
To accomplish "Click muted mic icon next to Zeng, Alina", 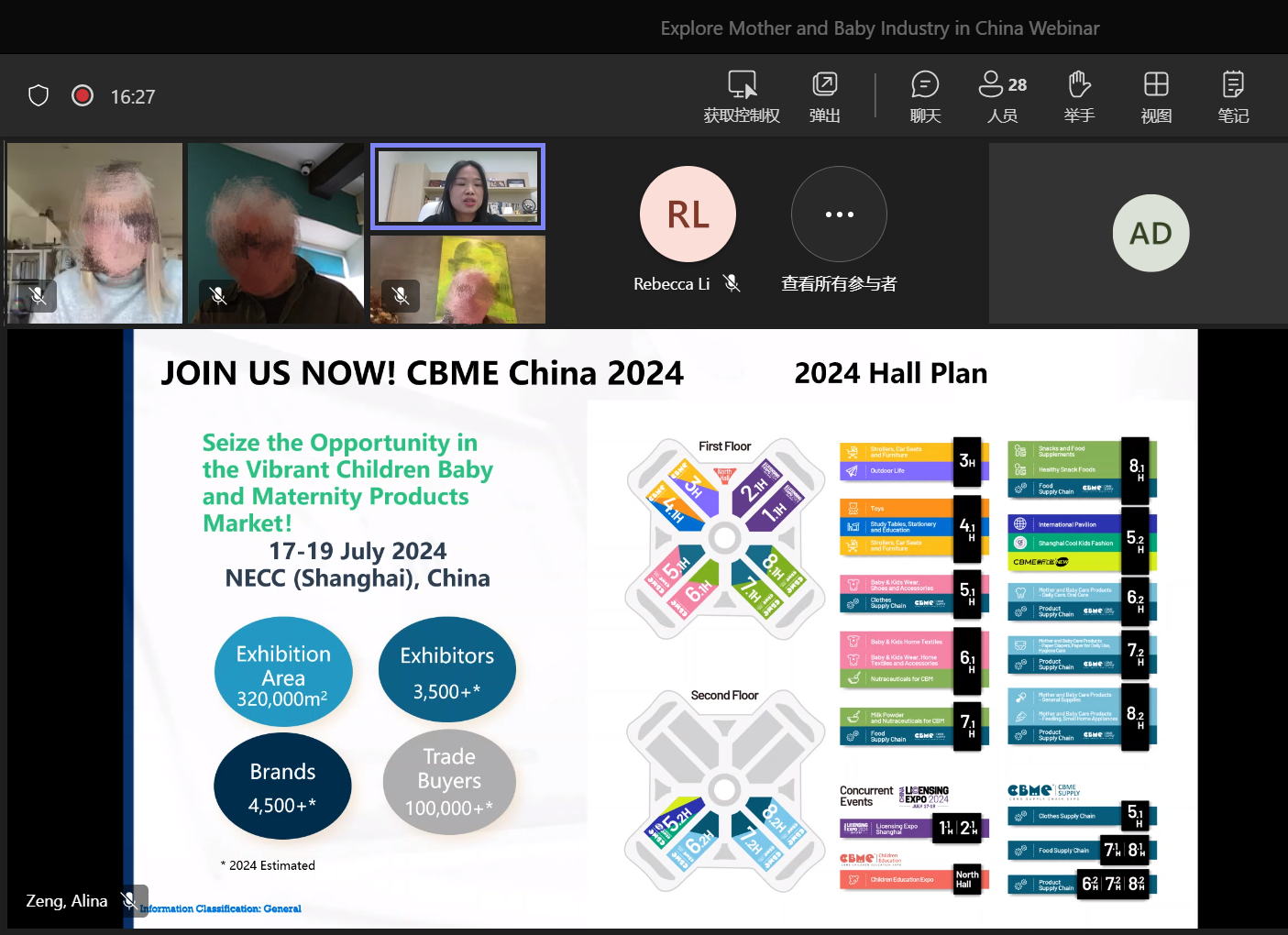I will 130,901.
